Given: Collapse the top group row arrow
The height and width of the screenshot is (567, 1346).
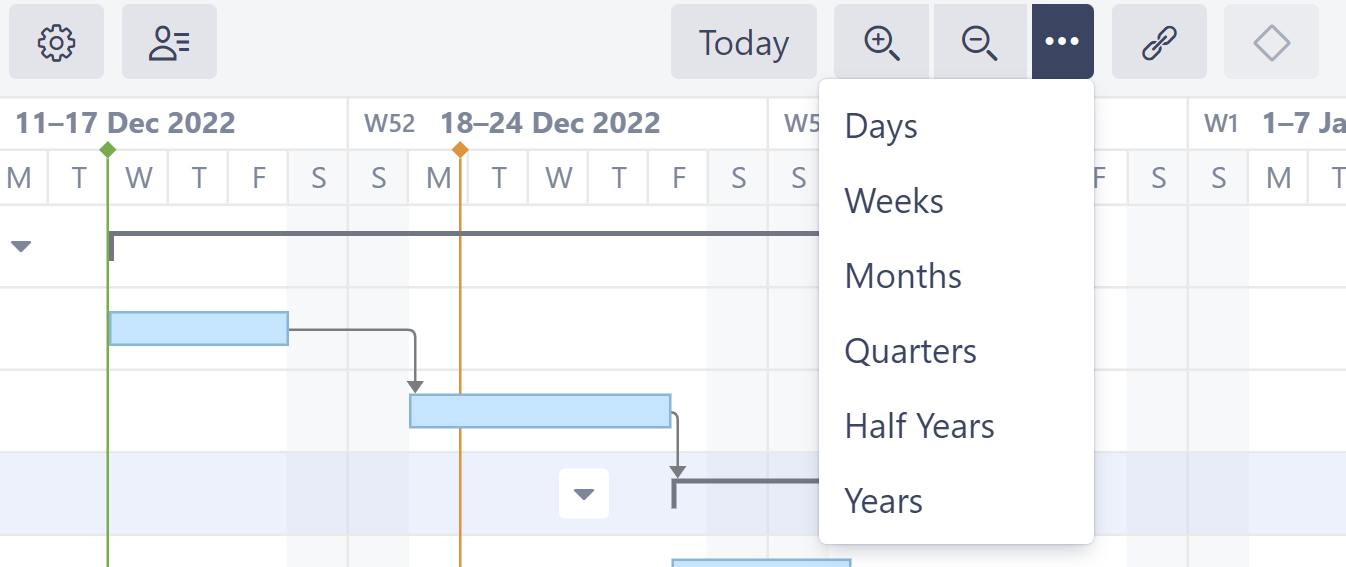Looking at the screenshot, I should [x=21, y=246].
